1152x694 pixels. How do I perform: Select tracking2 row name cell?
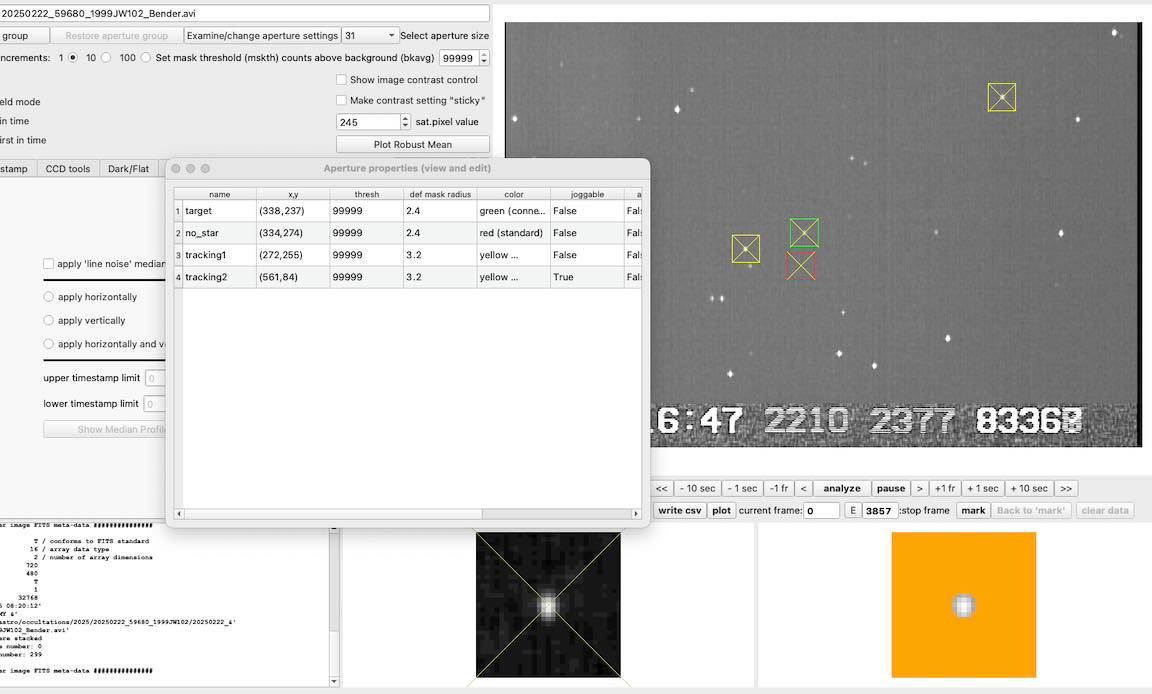pos(219,277)
